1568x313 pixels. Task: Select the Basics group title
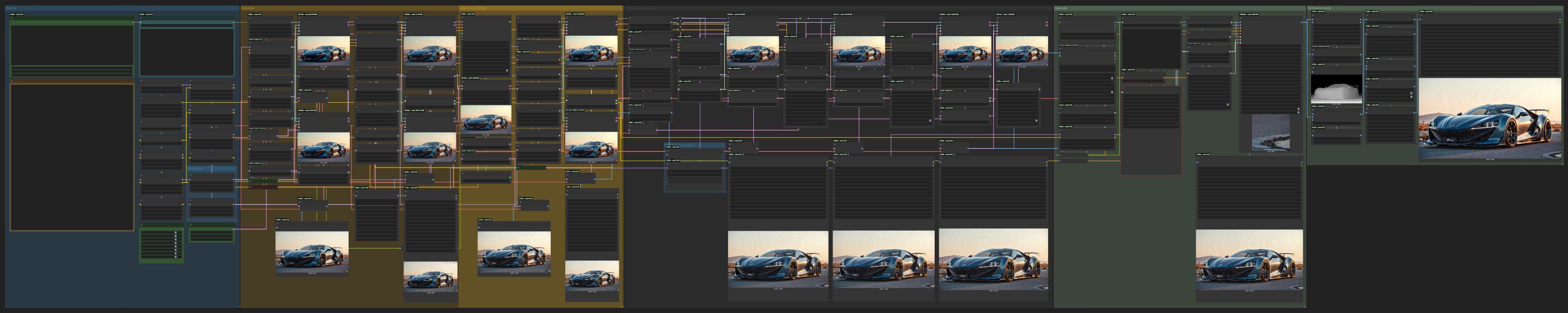12,9
